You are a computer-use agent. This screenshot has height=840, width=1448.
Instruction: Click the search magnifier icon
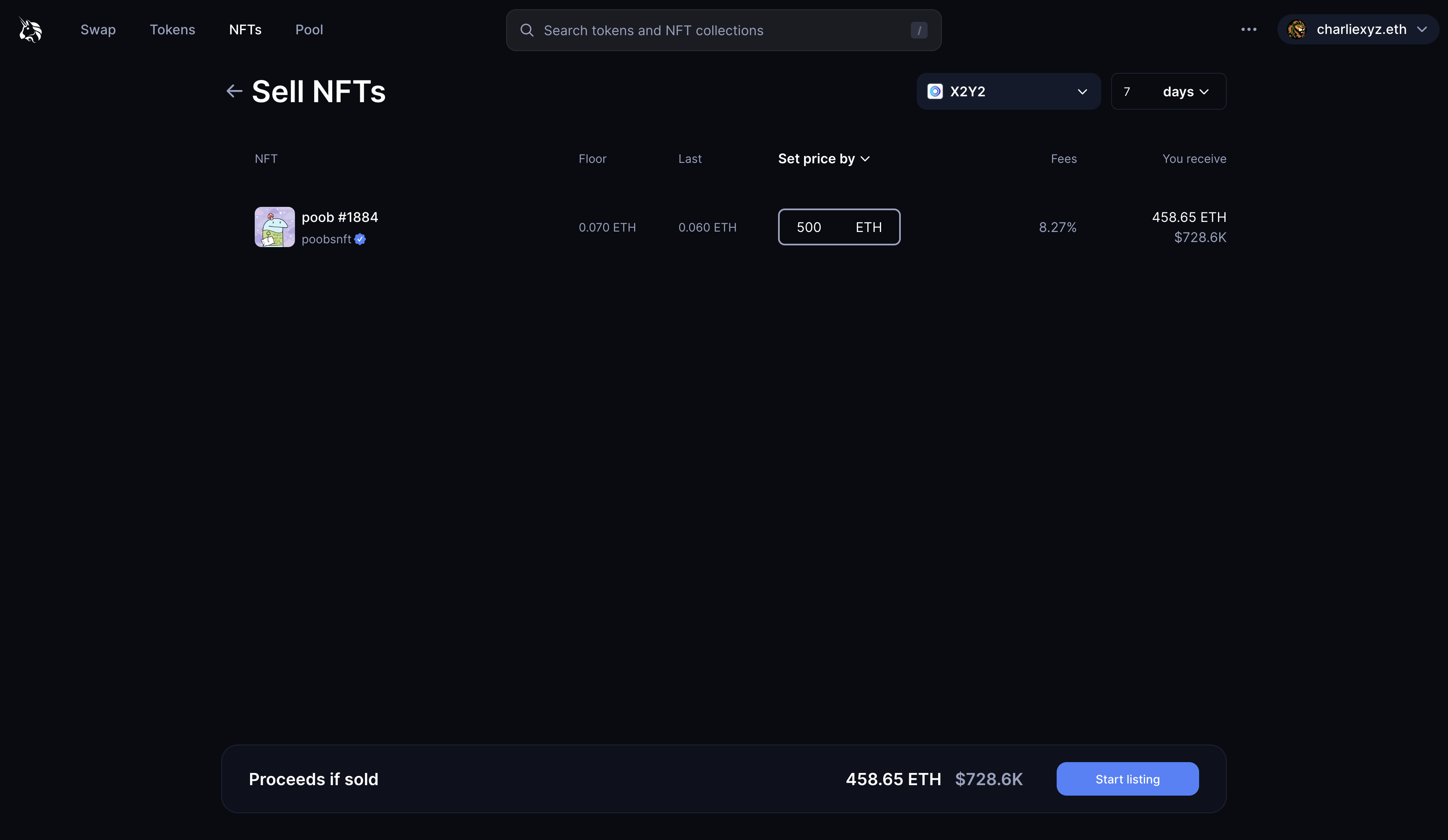point(526,31)
